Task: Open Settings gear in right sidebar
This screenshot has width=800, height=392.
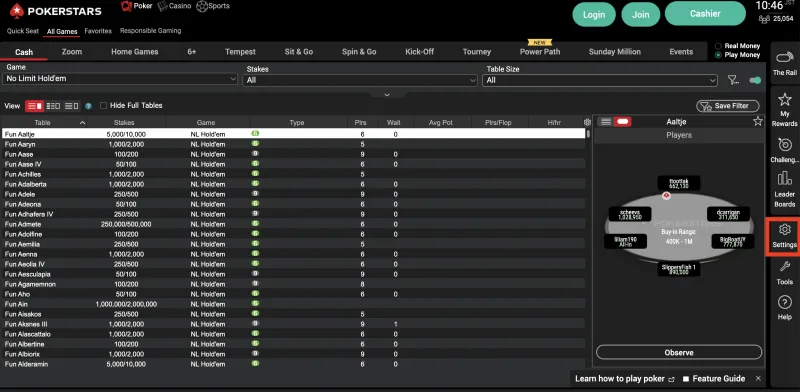Action: 784,235
